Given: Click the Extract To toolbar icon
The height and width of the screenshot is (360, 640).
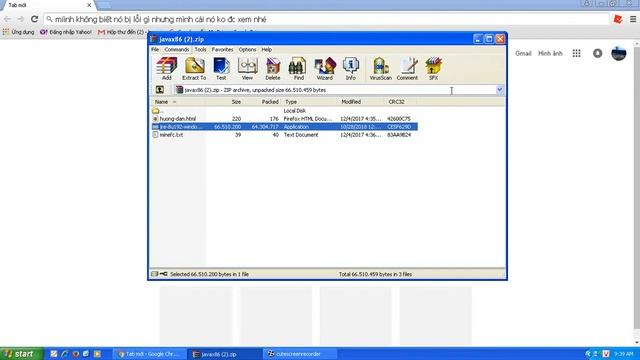Looking at the screenshot, I should pyautogui.click(x=194, y=68).
